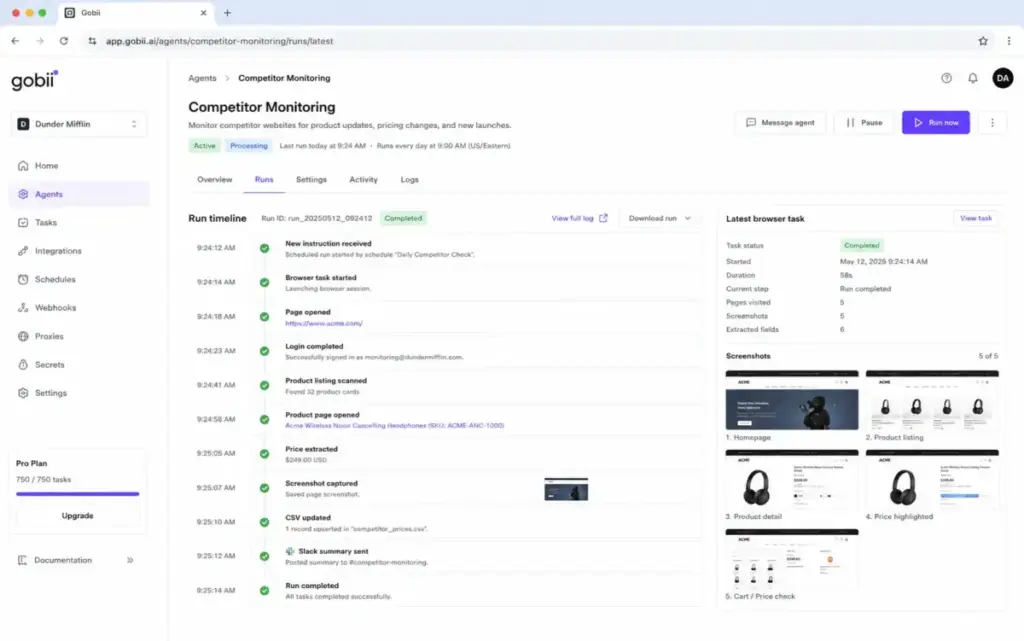Click Run now button

click(x=936, y=123)
